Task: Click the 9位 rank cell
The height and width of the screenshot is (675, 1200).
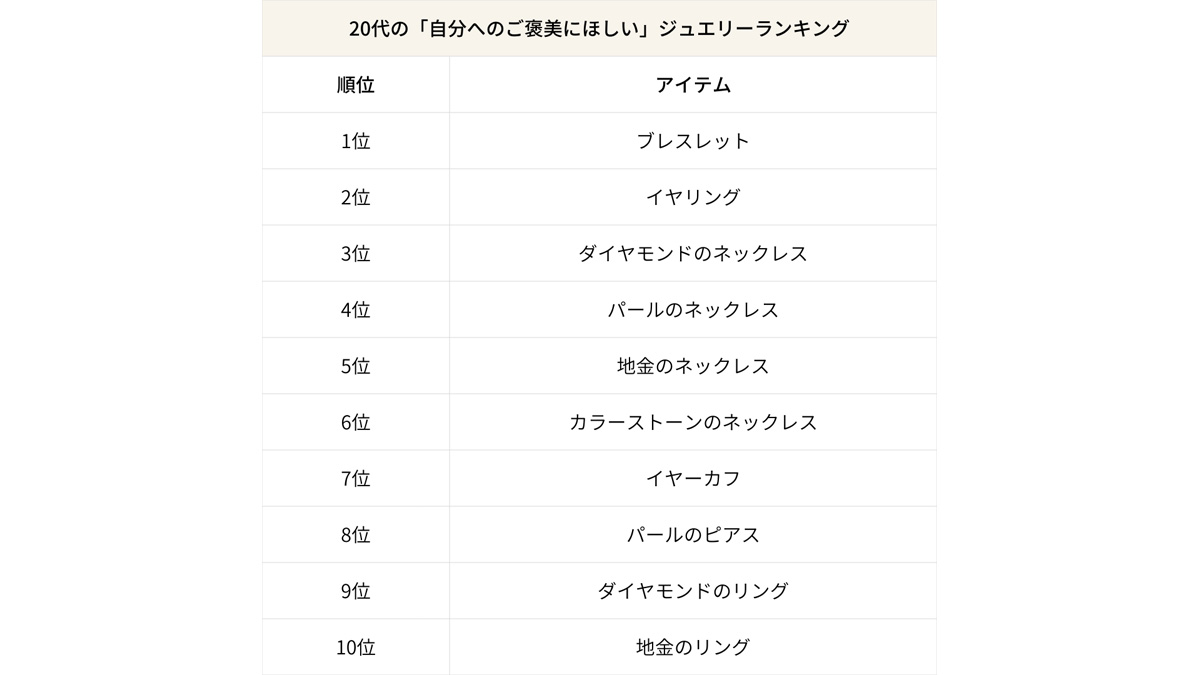Action: [356, 591]
